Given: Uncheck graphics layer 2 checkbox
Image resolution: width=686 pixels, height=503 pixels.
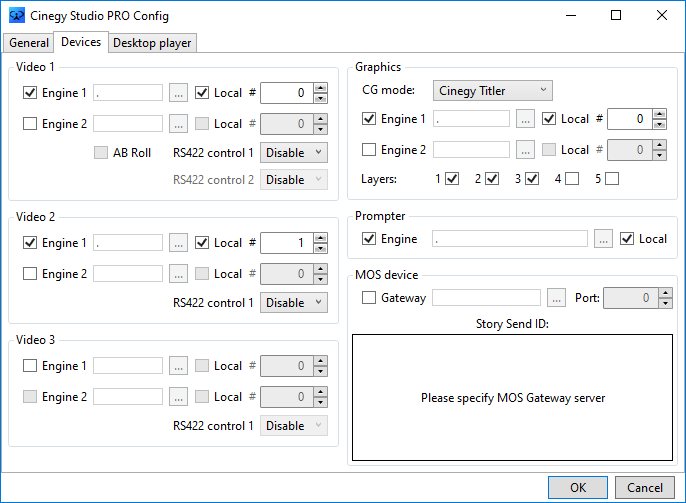Looking at the screenshot, I should coord(492,178).
